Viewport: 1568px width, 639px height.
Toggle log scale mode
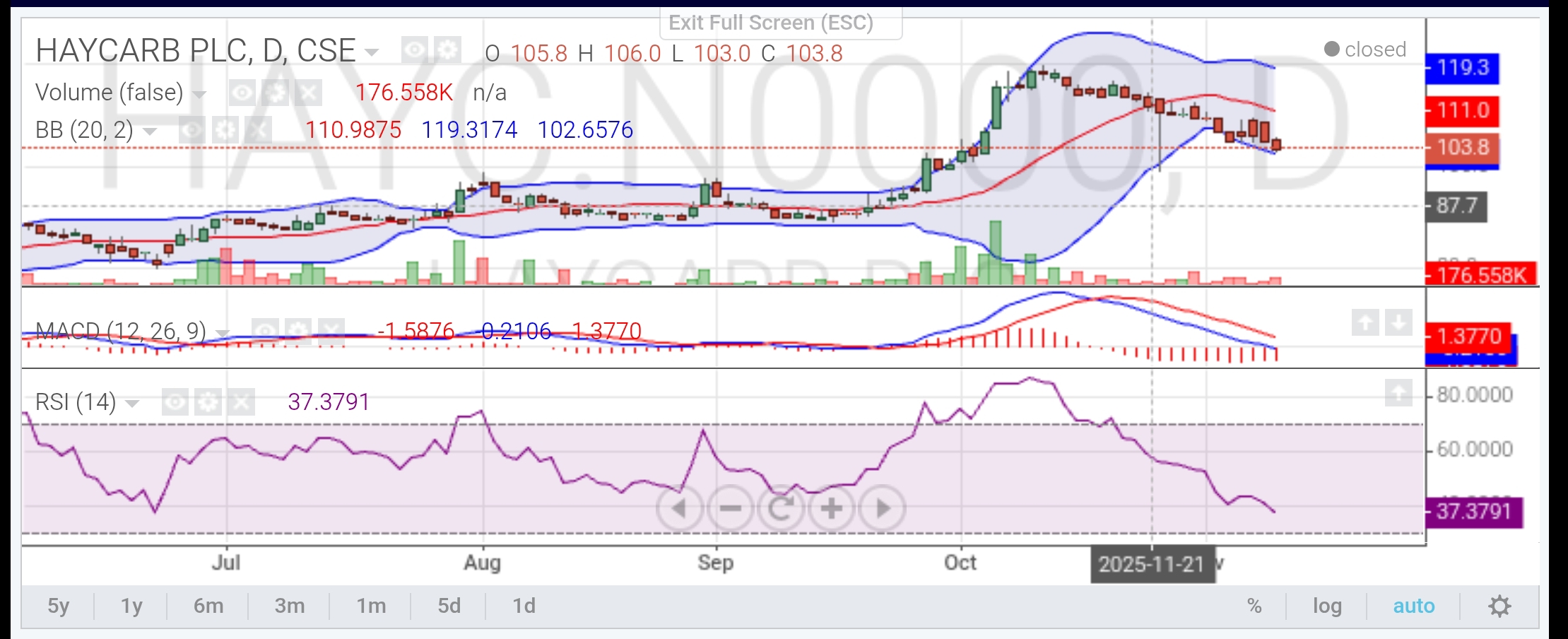tap(1327, 606)
